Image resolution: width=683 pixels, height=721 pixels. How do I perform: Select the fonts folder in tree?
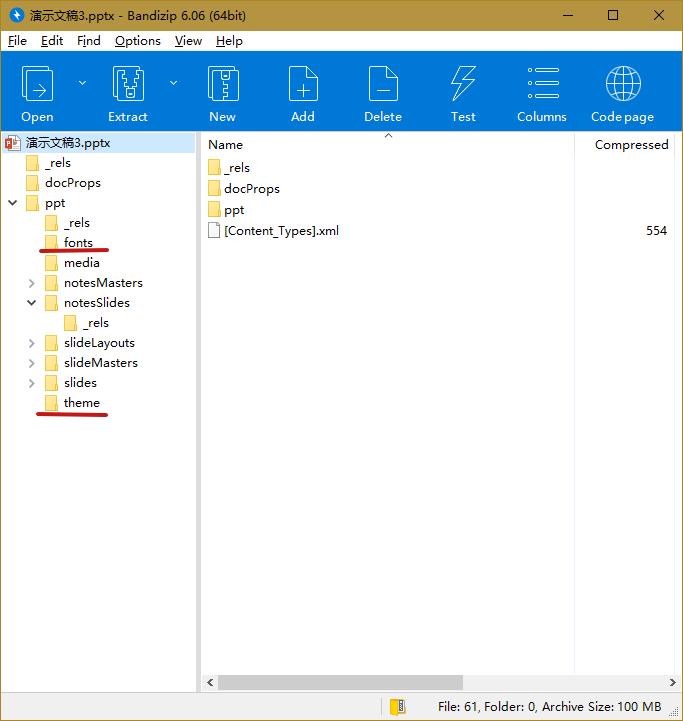tap(78, 243)
